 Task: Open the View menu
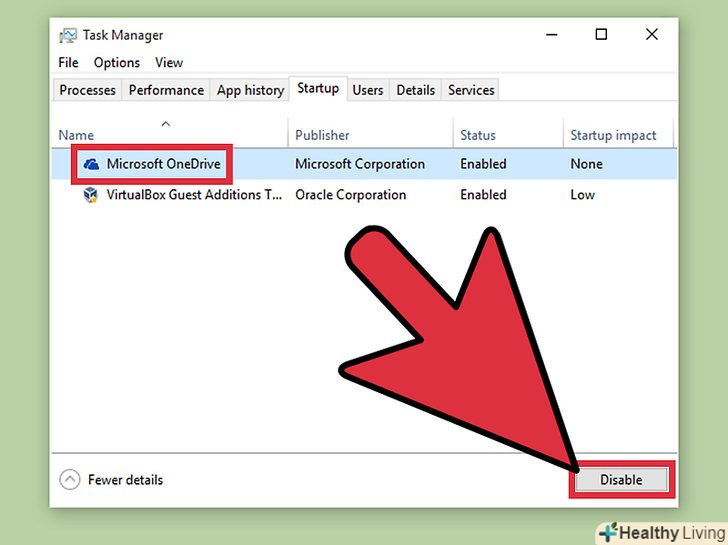[x=169, y=63]
